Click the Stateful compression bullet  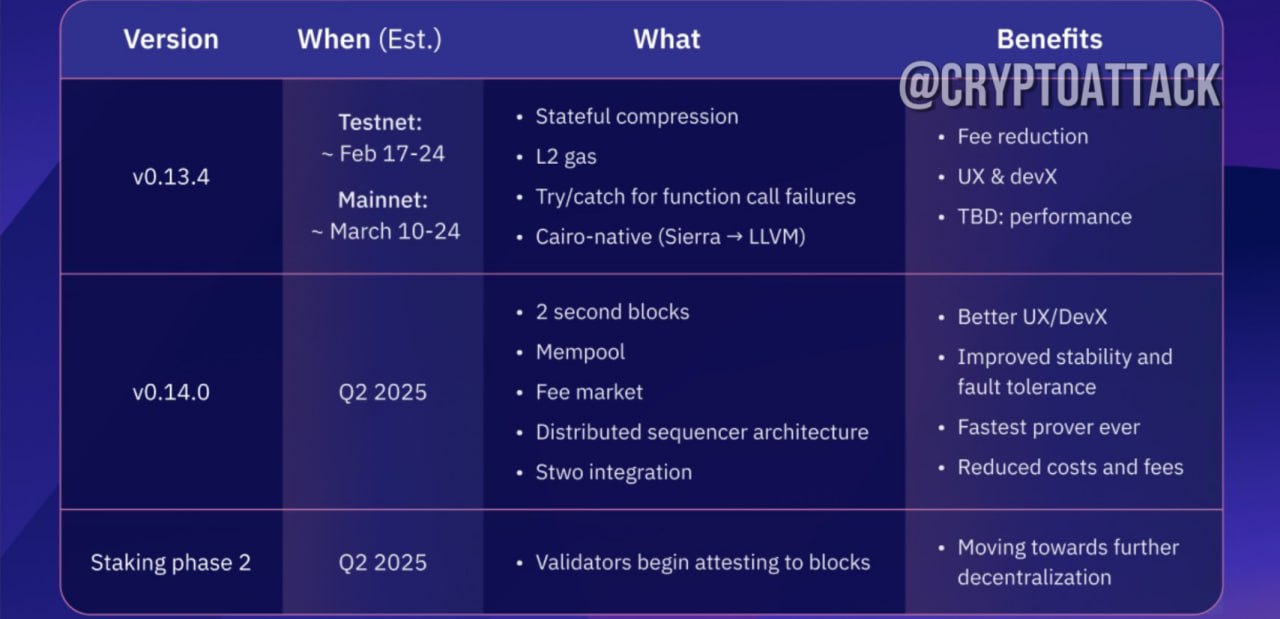coord(637,116)
